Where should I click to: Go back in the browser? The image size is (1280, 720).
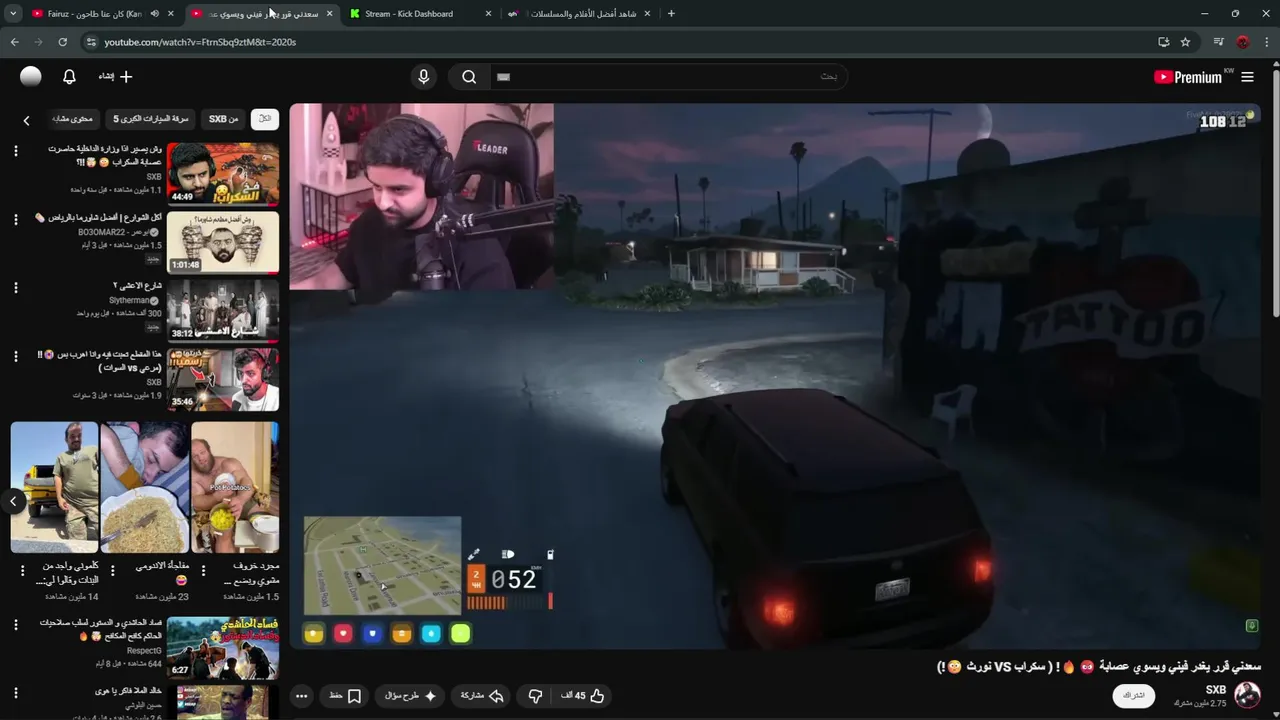click(14, 42)
